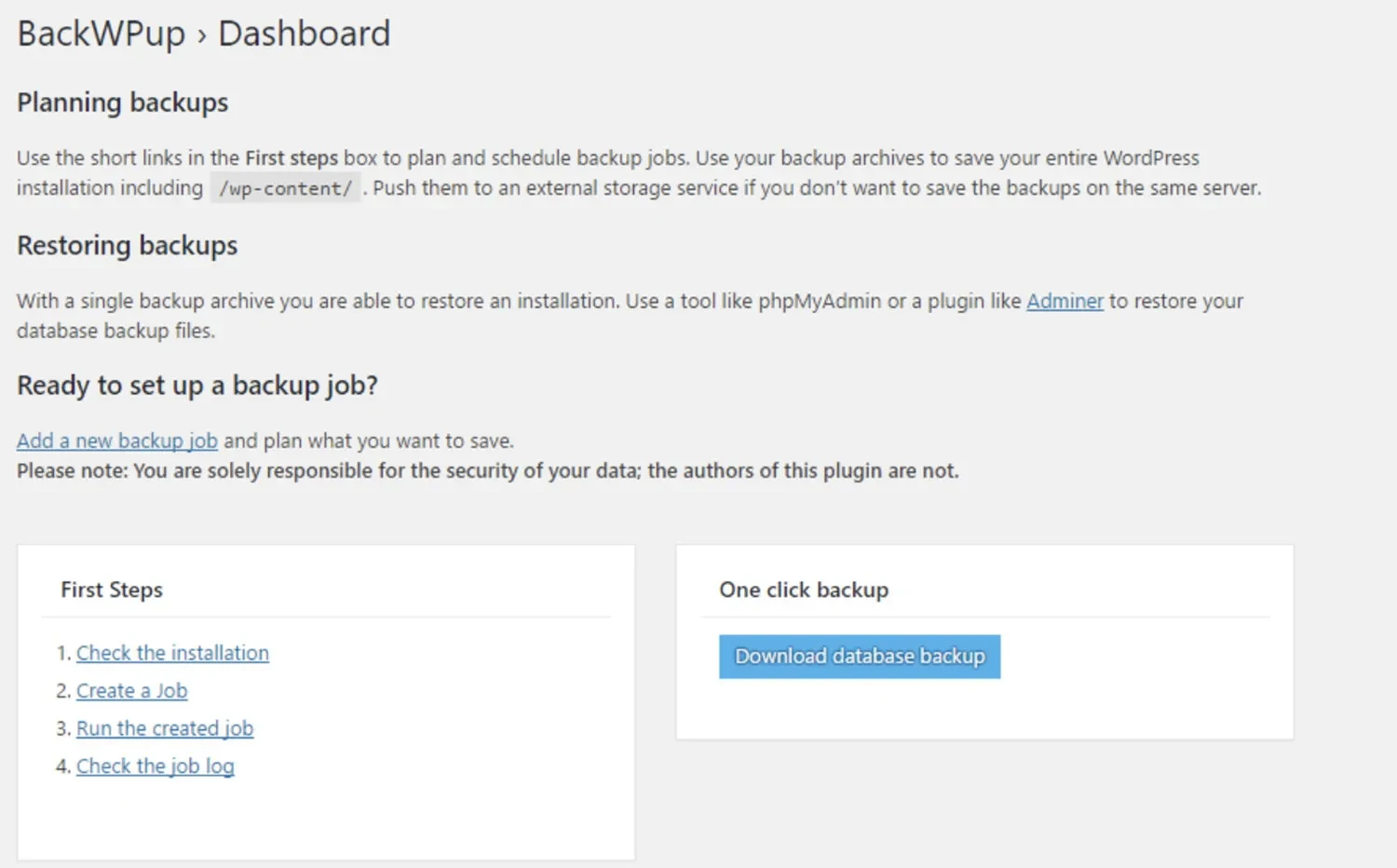Click the /wp-content/ code snippet
This screenshot has width=1397, height=868.
click(x=285, y=189)
